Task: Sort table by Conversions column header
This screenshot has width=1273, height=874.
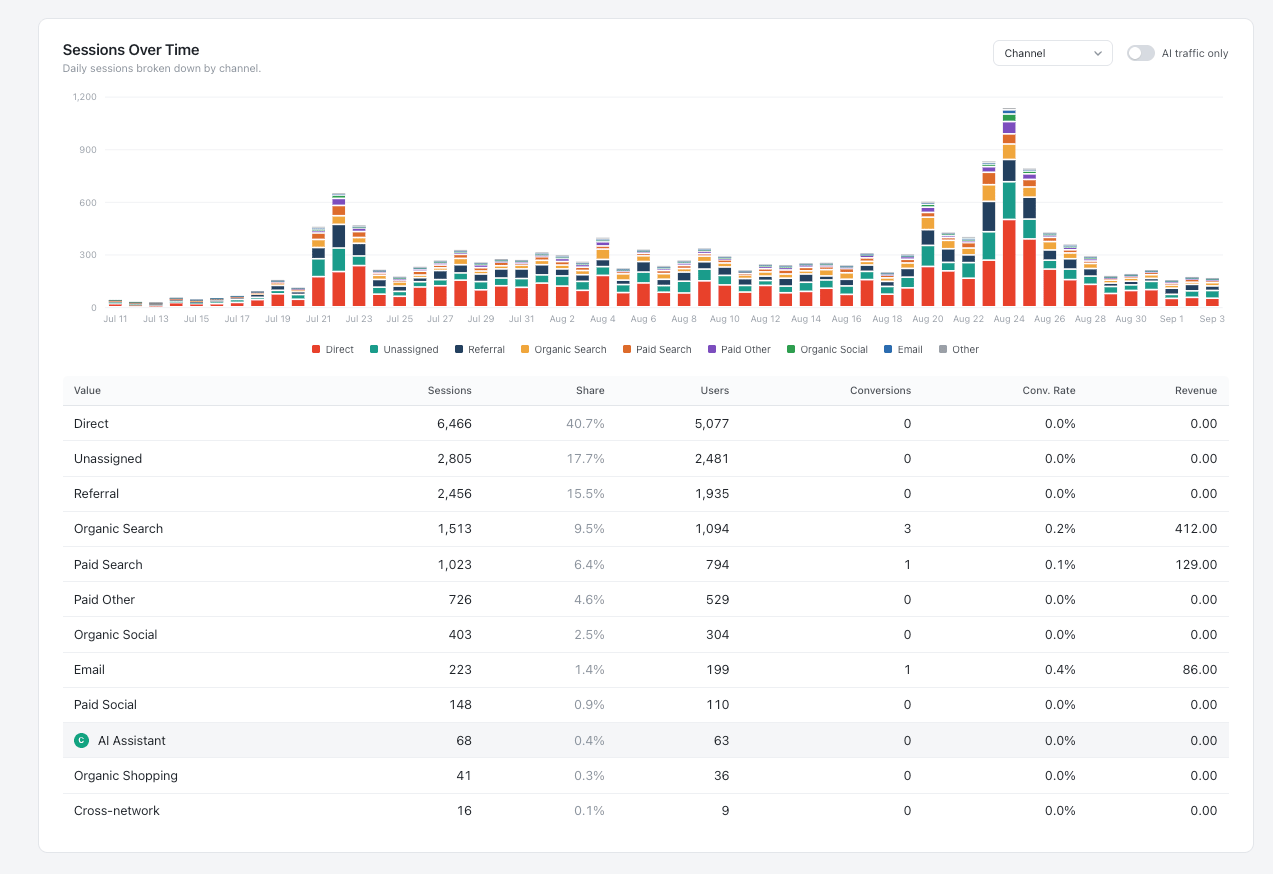Action: 880,391
